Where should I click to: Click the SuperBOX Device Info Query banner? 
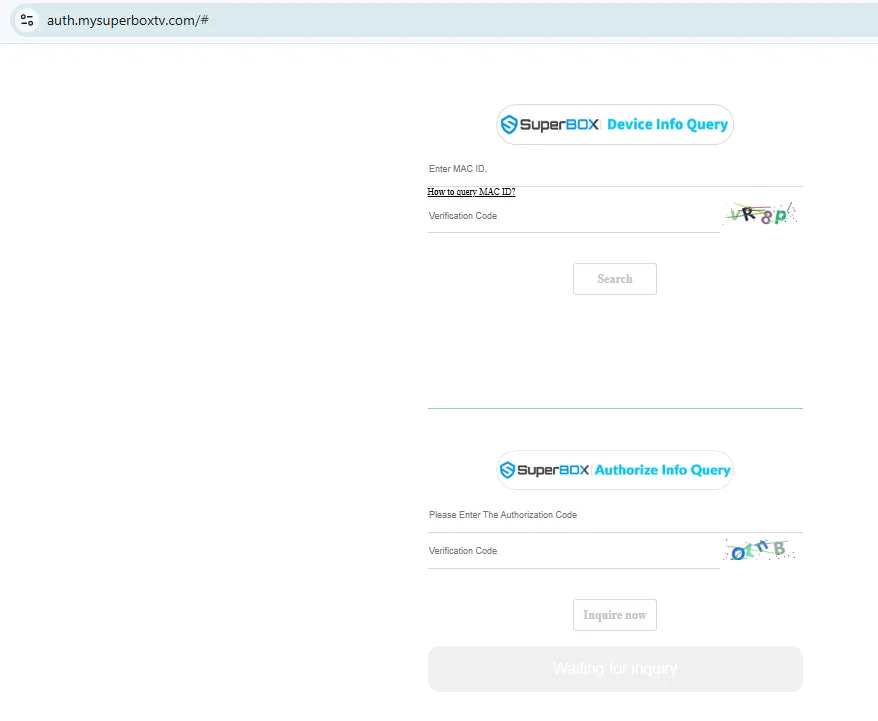pos(615,124)
